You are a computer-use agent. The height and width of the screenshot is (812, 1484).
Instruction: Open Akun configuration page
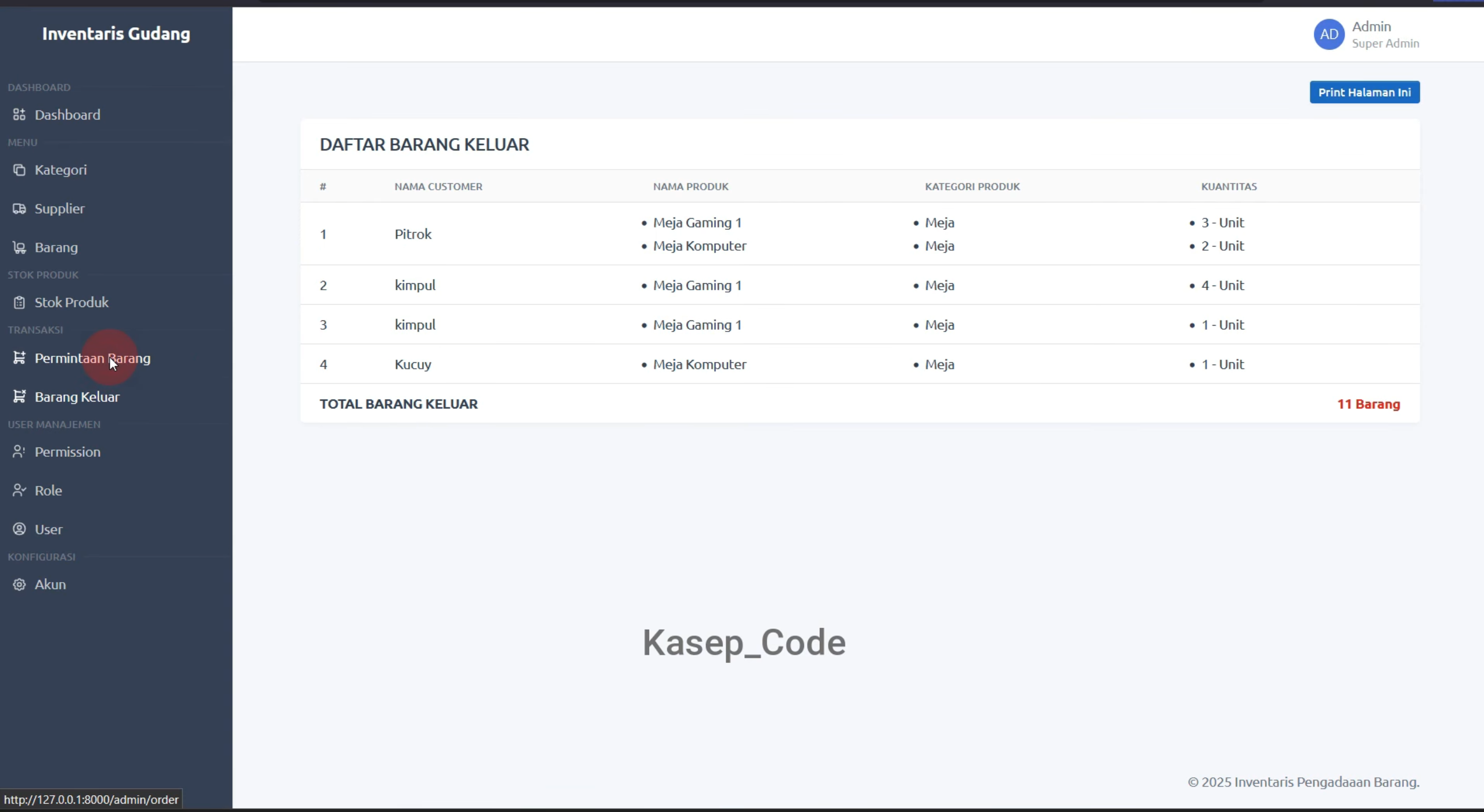tap(50, 584)
